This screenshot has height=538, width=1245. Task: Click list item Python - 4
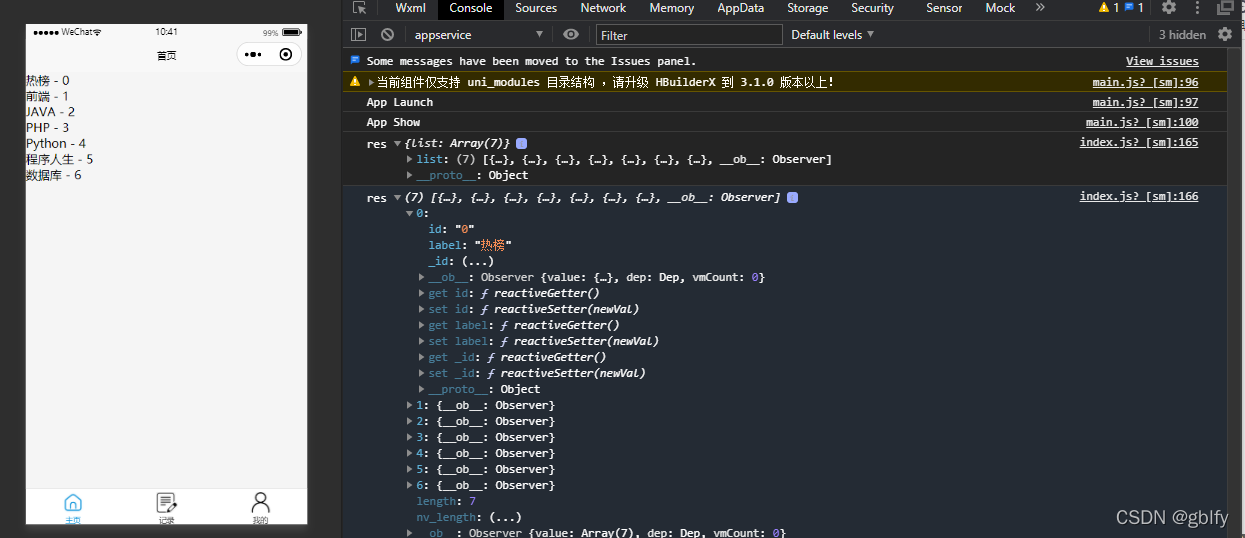click(x=56, y=144)
